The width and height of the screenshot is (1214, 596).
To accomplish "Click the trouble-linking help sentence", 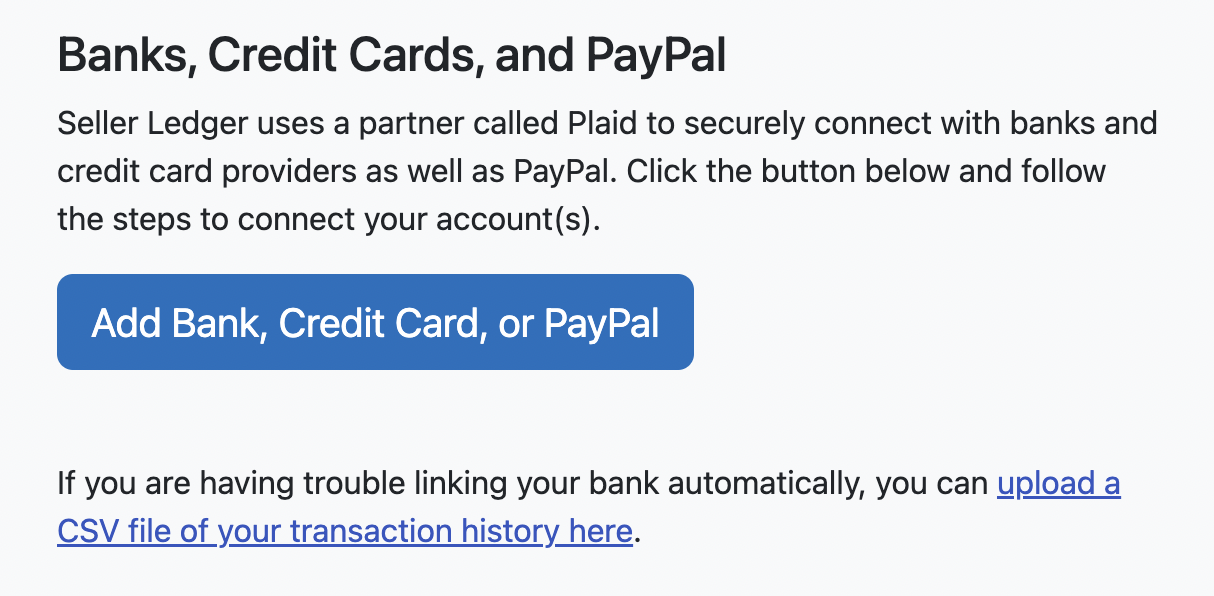I will coord(500,483).
